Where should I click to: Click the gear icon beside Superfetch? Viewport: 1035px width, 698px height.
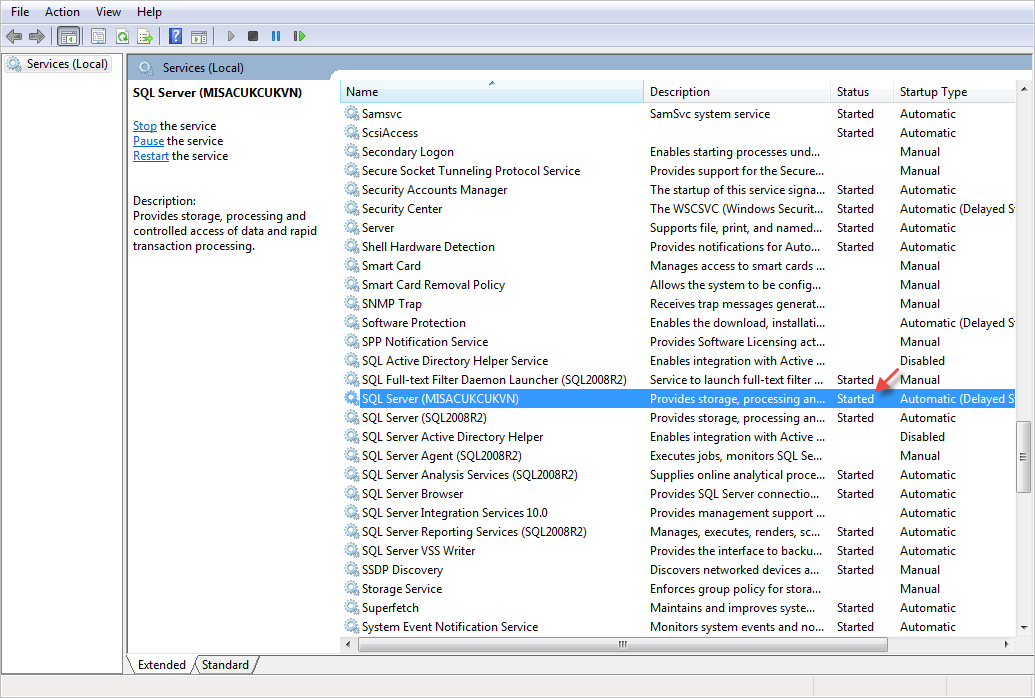[x=352, y=608]
